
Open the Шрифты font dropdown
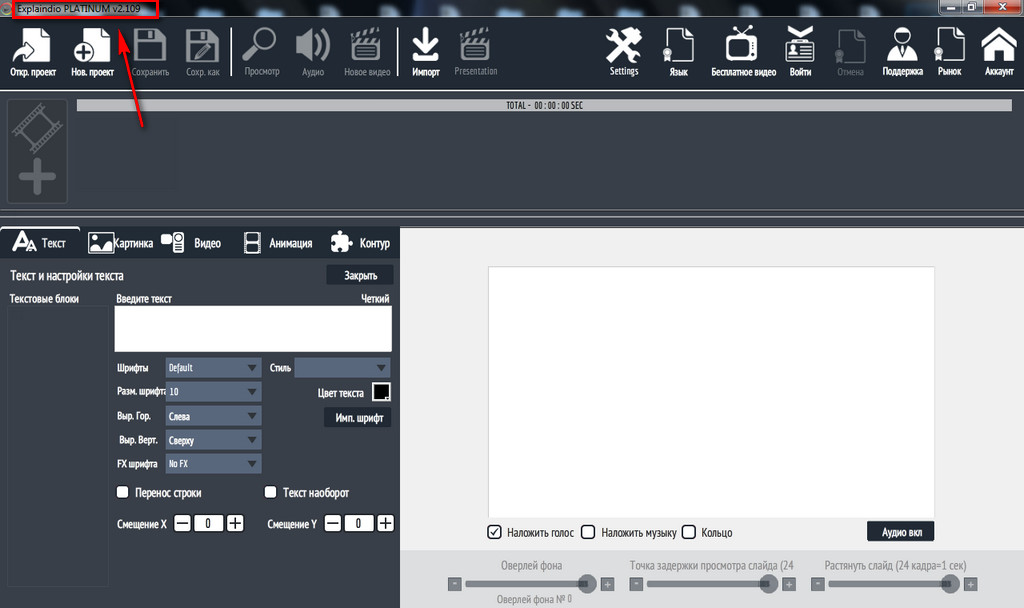[x=212, y=367]
